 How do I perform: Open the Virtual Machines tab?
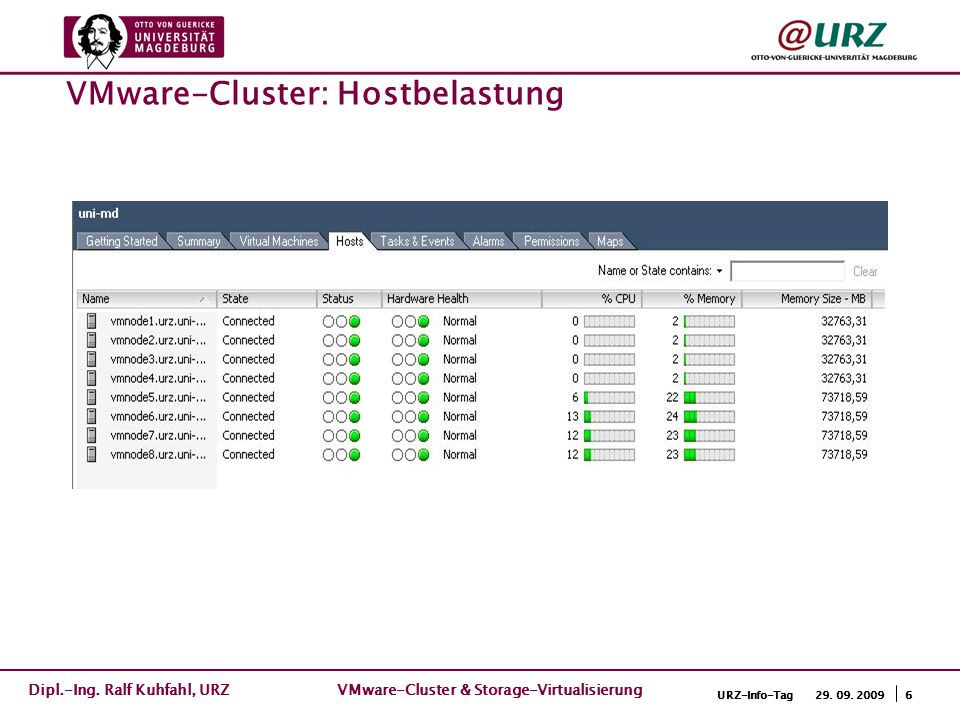point(279,241)
